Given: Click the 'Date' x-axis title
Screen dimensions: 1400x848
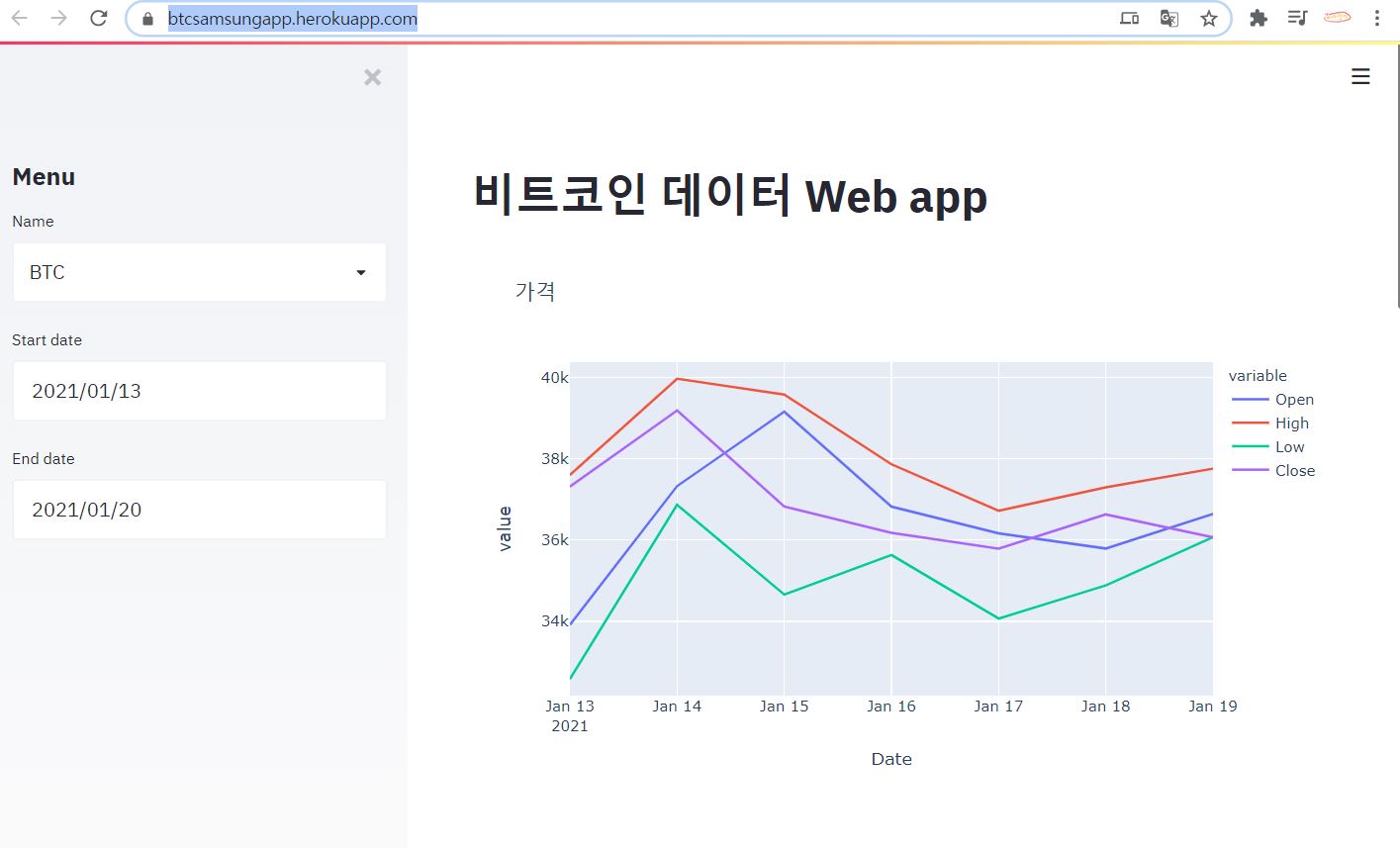Looking at the screenshot, I should (x=891, y=760).
